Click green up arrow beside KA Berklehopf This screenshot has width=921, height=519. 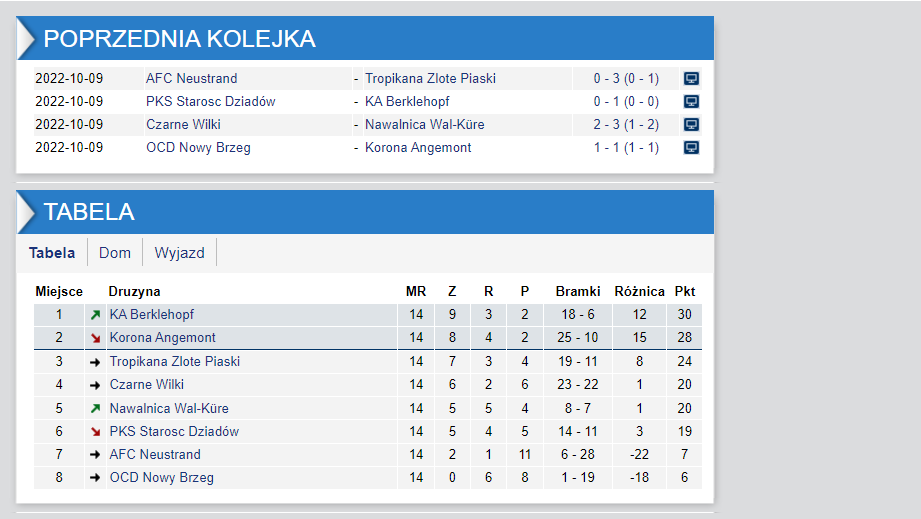(x=95, y=315)
